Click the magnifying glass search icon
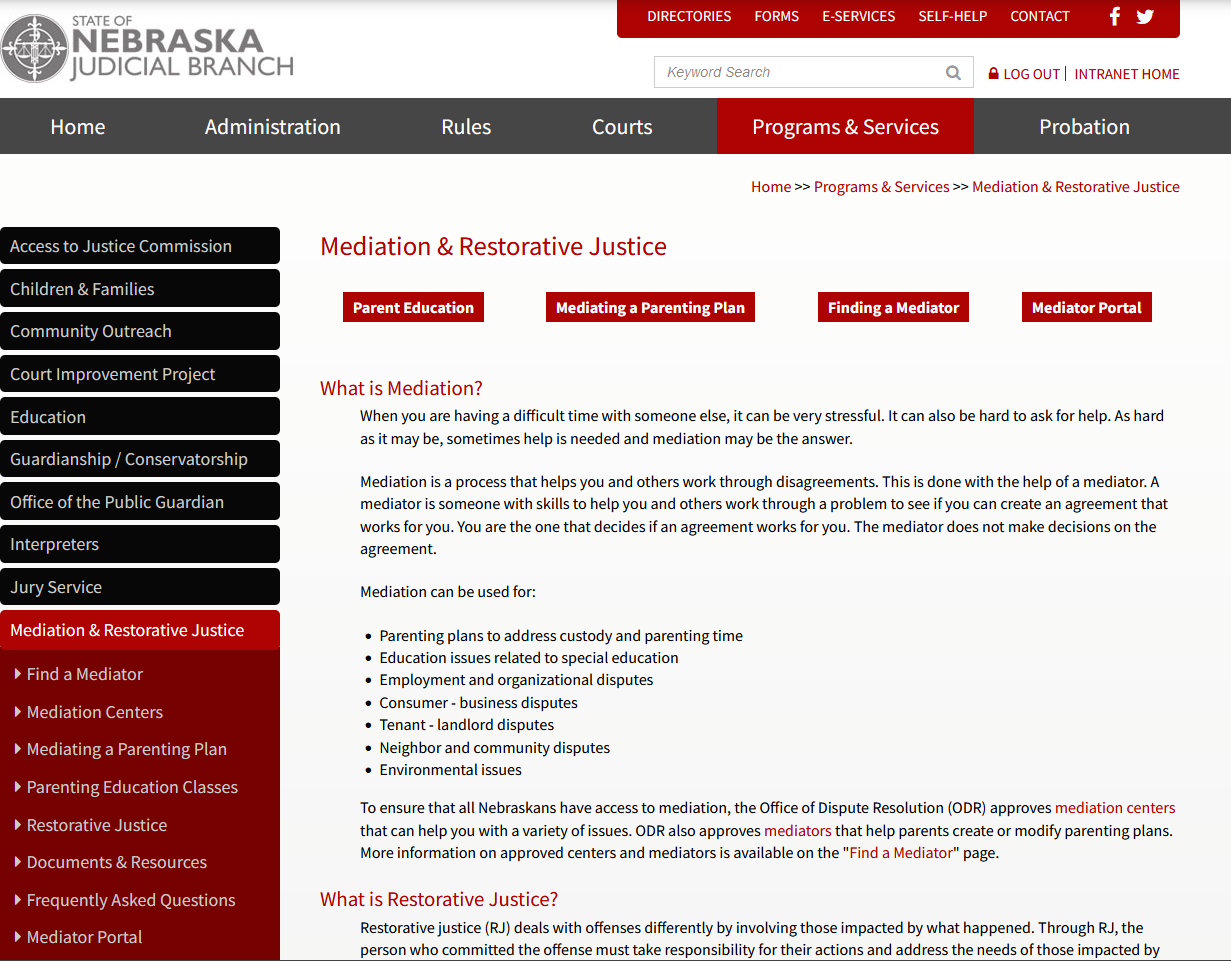This screenshot has width=1231, height=961. click(953, 72)
